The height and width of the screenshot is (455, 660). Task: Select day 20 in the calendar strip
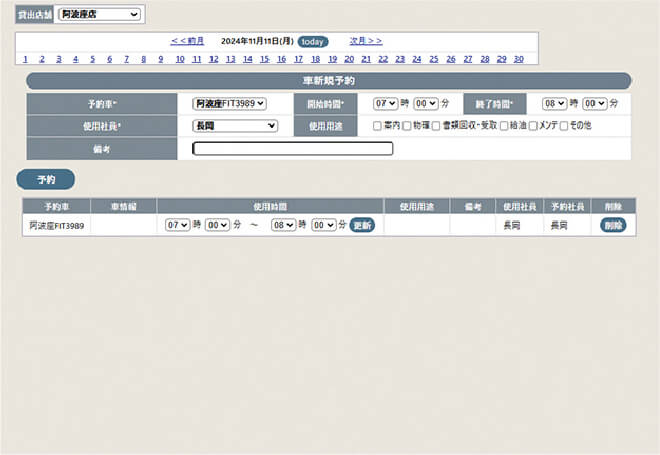(x=349, y=59)
